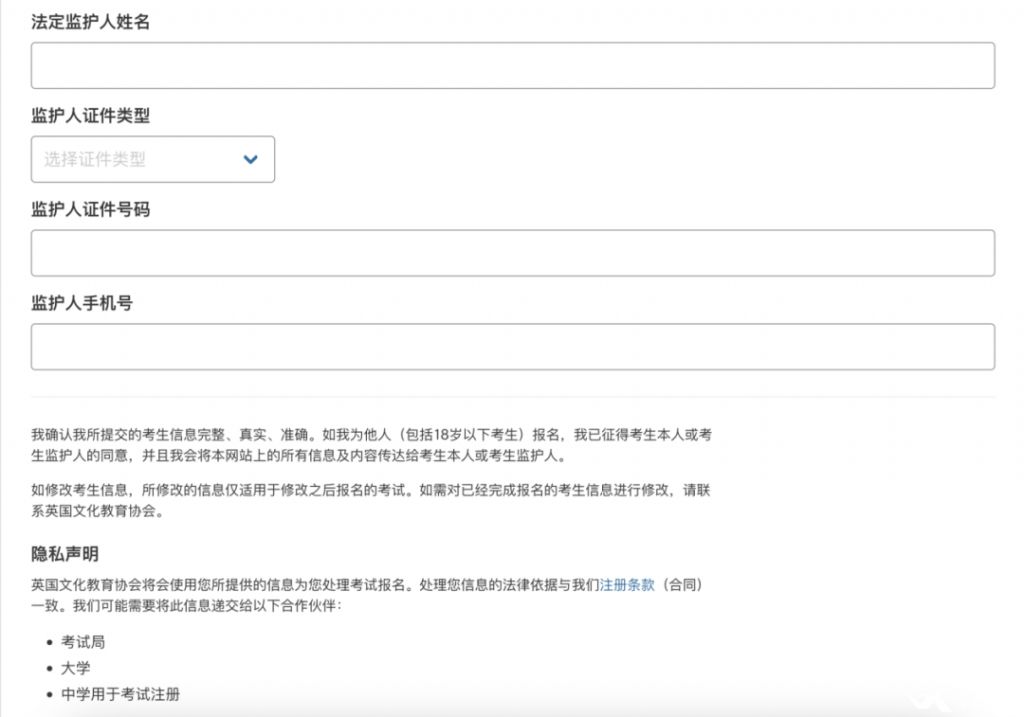Click the paragraph beginning 我确认我所提交的考生信息

coord(370,446)
